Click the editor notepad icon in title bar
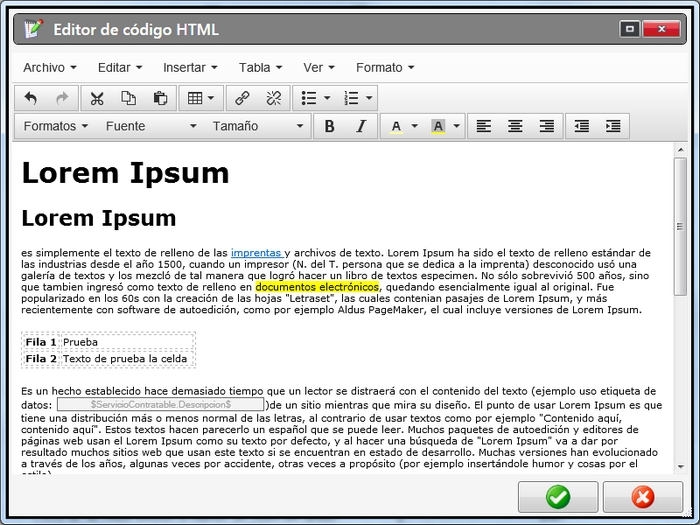Screen dimensions: 700x525 pos(33,29)
